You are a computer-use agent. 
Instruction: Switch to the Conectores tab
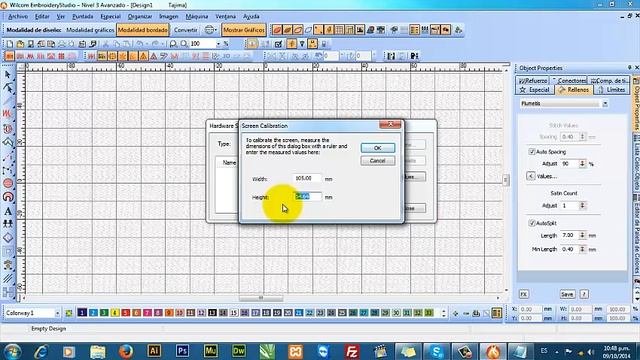click(x=569, y=80)
